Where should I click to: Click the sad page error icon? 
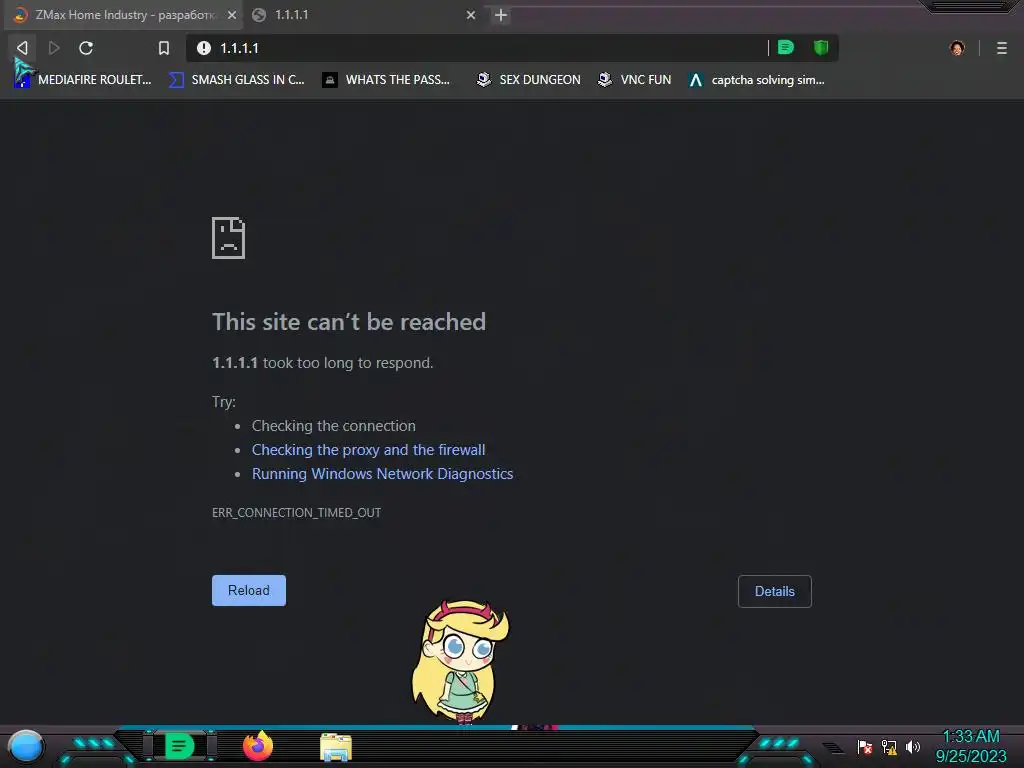click(x=229, y=238)
